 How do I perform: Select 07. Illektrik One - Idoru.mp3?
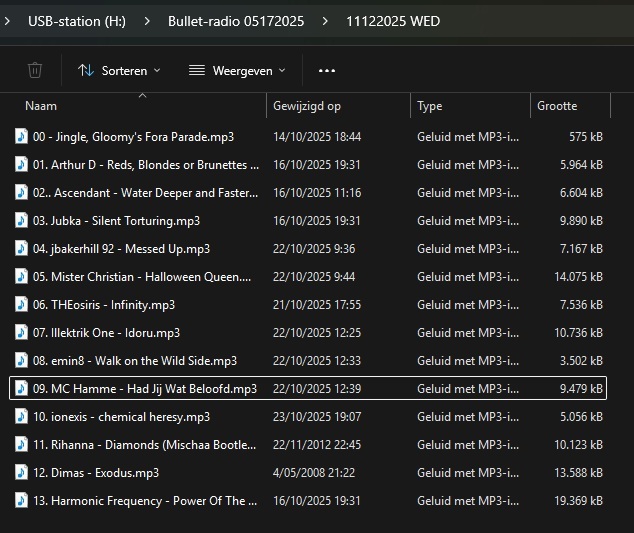tap(106, 333)
